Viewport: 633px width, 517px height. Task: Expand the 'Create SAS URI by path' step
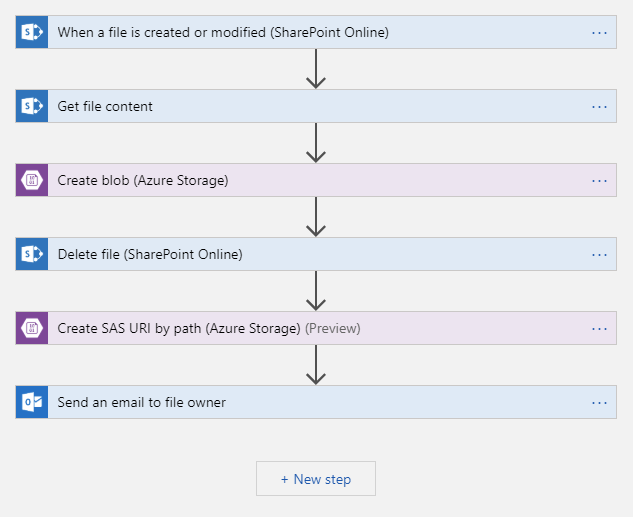(x=316, y=328)
